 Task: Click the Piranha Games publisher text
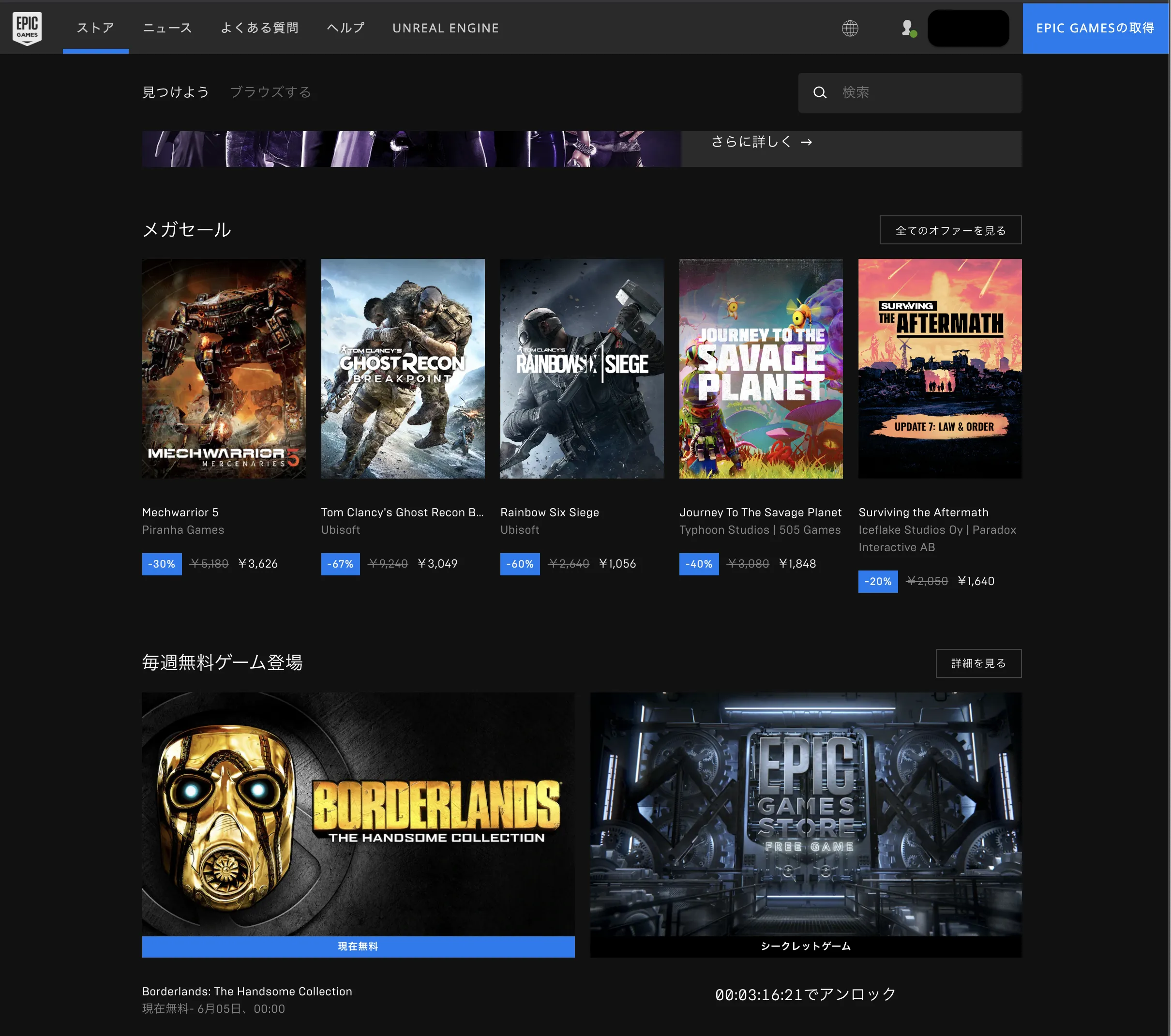[183, 529]
